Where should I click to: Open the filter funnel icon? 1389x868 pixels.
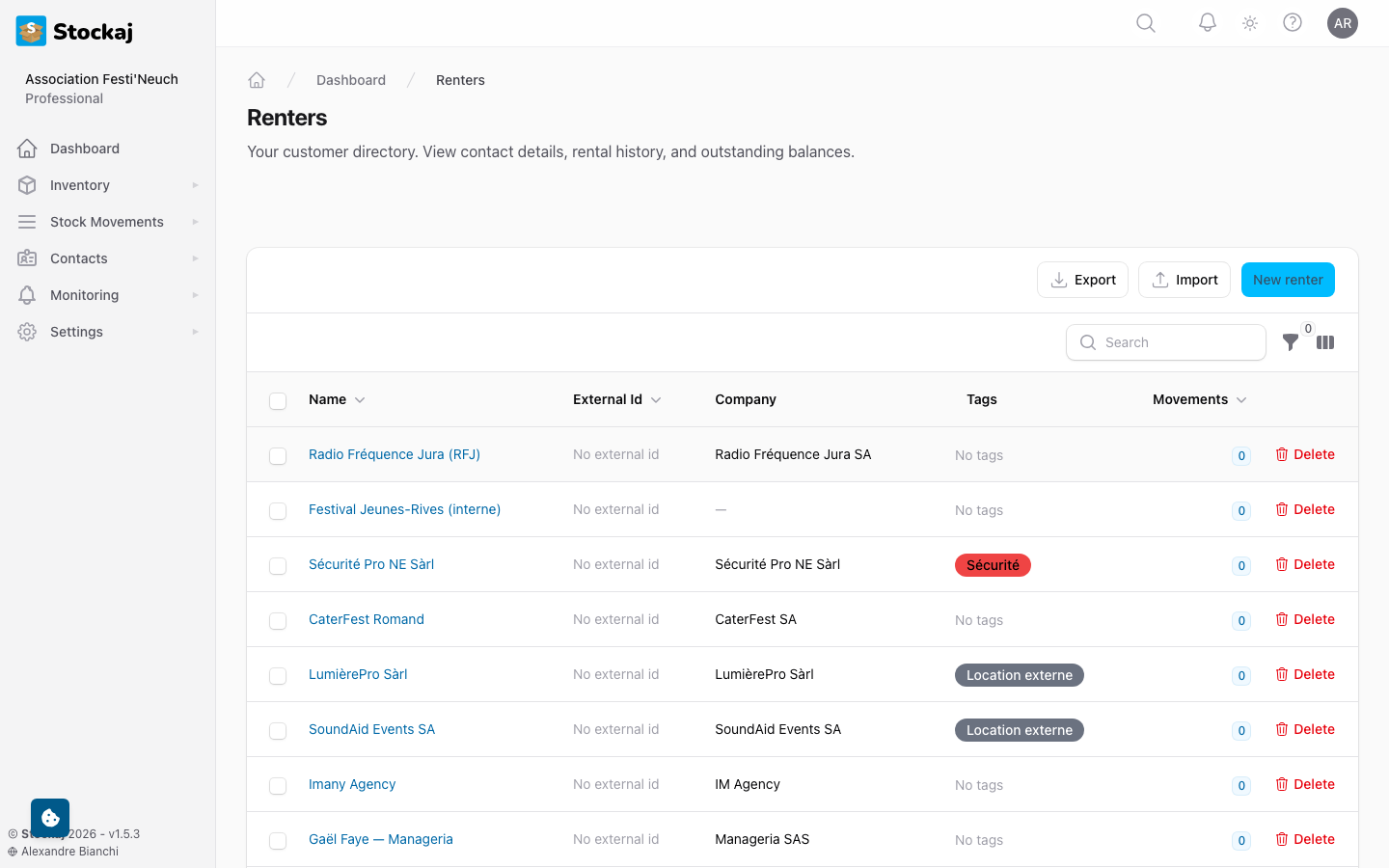1291,342
